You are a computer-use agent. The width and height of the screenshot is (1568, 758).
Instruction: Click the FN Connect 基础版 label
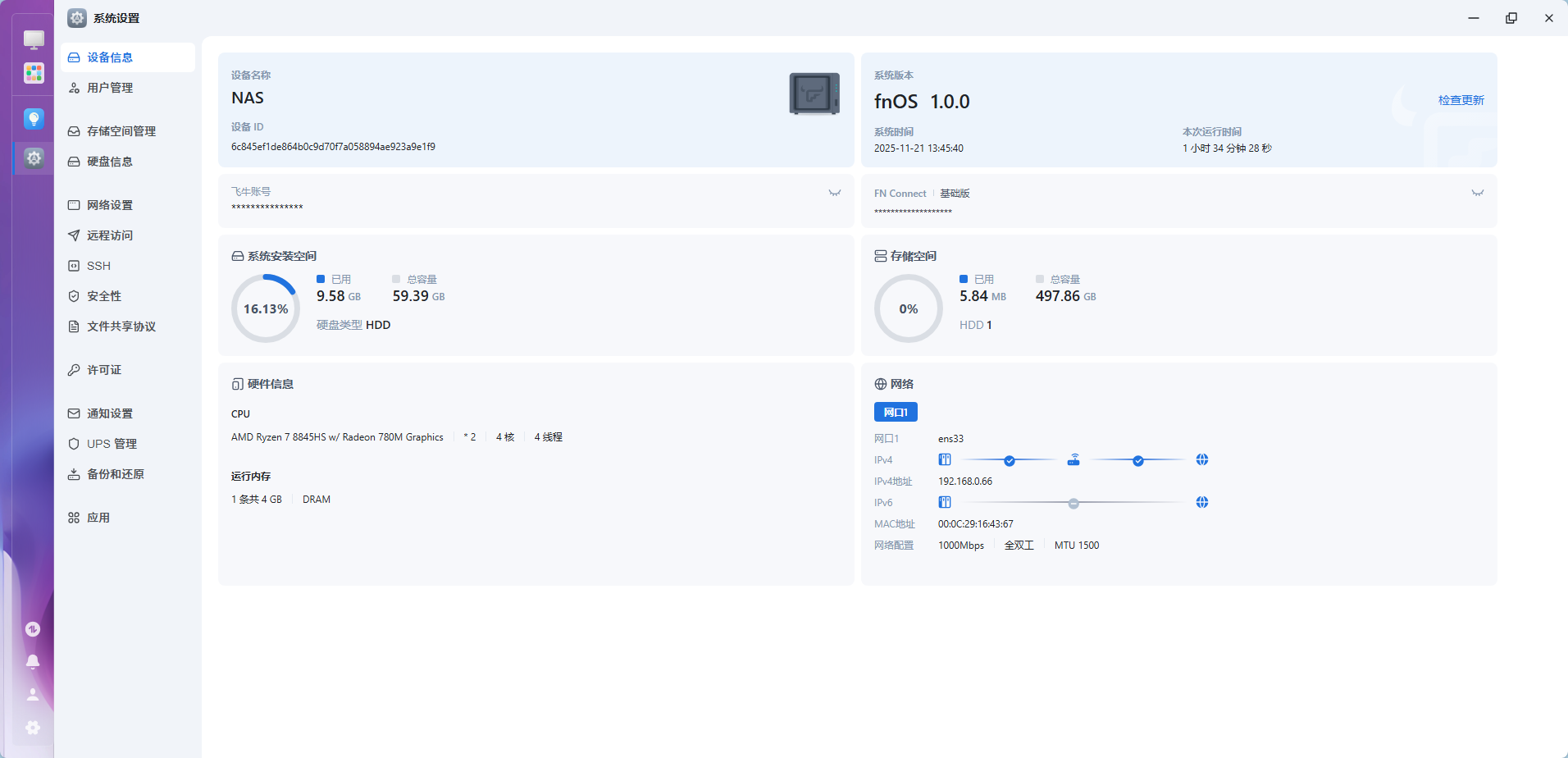[x=955, y=194]
